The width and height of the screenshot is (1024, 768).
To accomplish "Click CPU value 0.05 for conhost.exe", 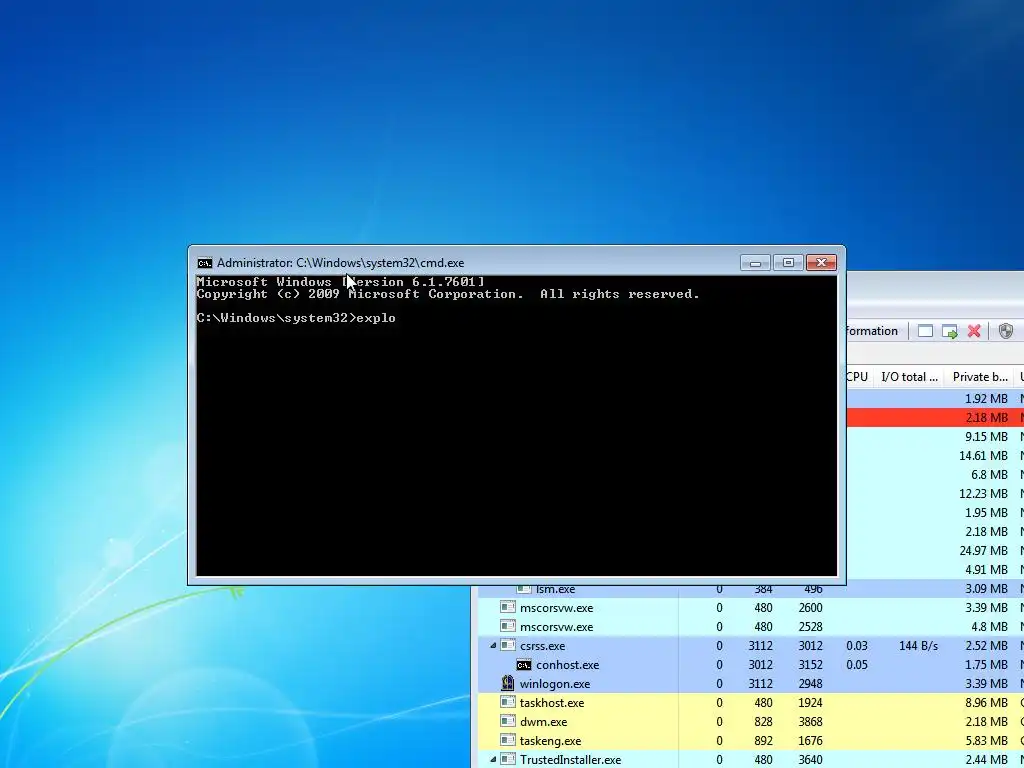I will 857,665.
